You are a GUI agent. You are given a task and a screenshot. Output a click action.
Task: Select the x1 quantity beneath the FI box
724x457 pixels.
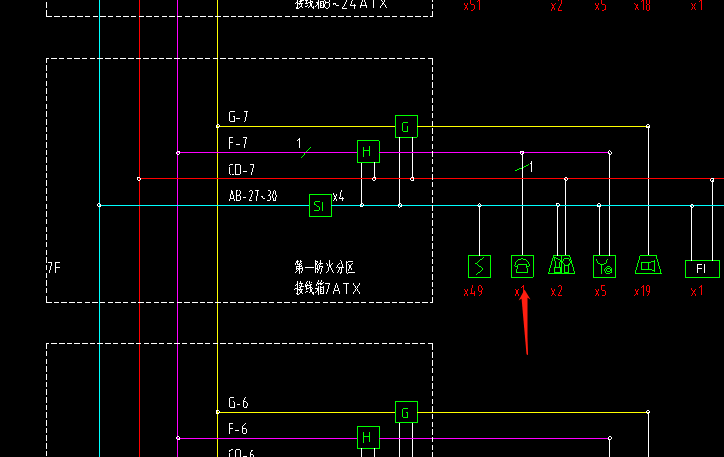697,291
